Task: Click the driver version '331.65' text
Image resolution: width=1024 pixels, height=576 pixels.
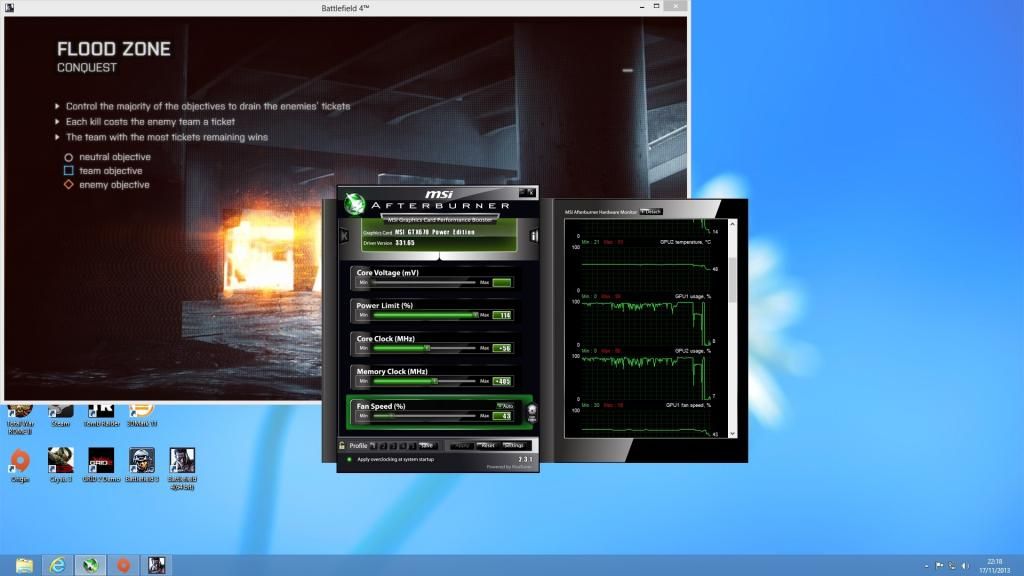Action: coord(405,243)
